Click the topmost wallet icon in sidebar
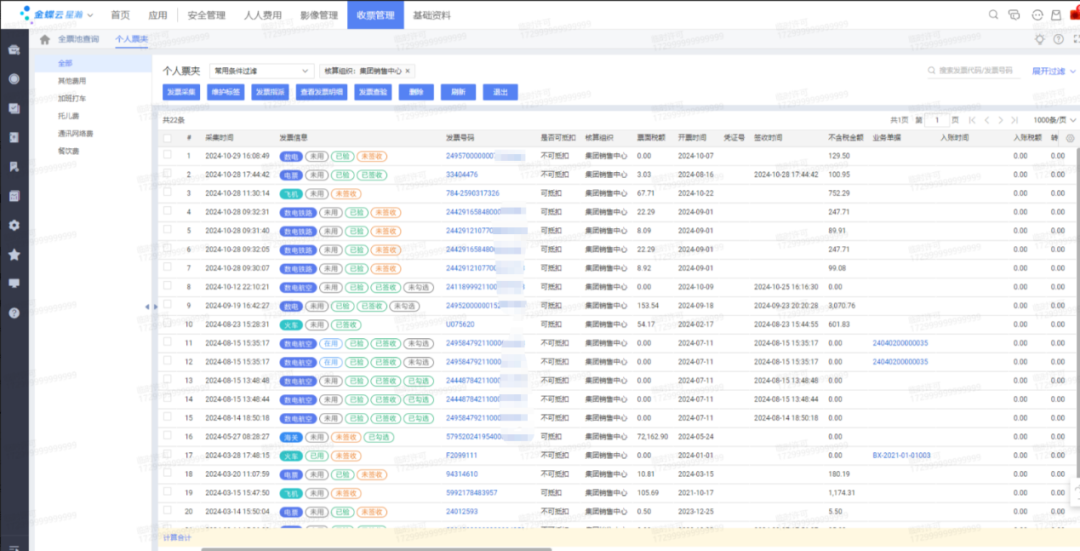The height and width of the screenshot is (551, 1080). 14,50
